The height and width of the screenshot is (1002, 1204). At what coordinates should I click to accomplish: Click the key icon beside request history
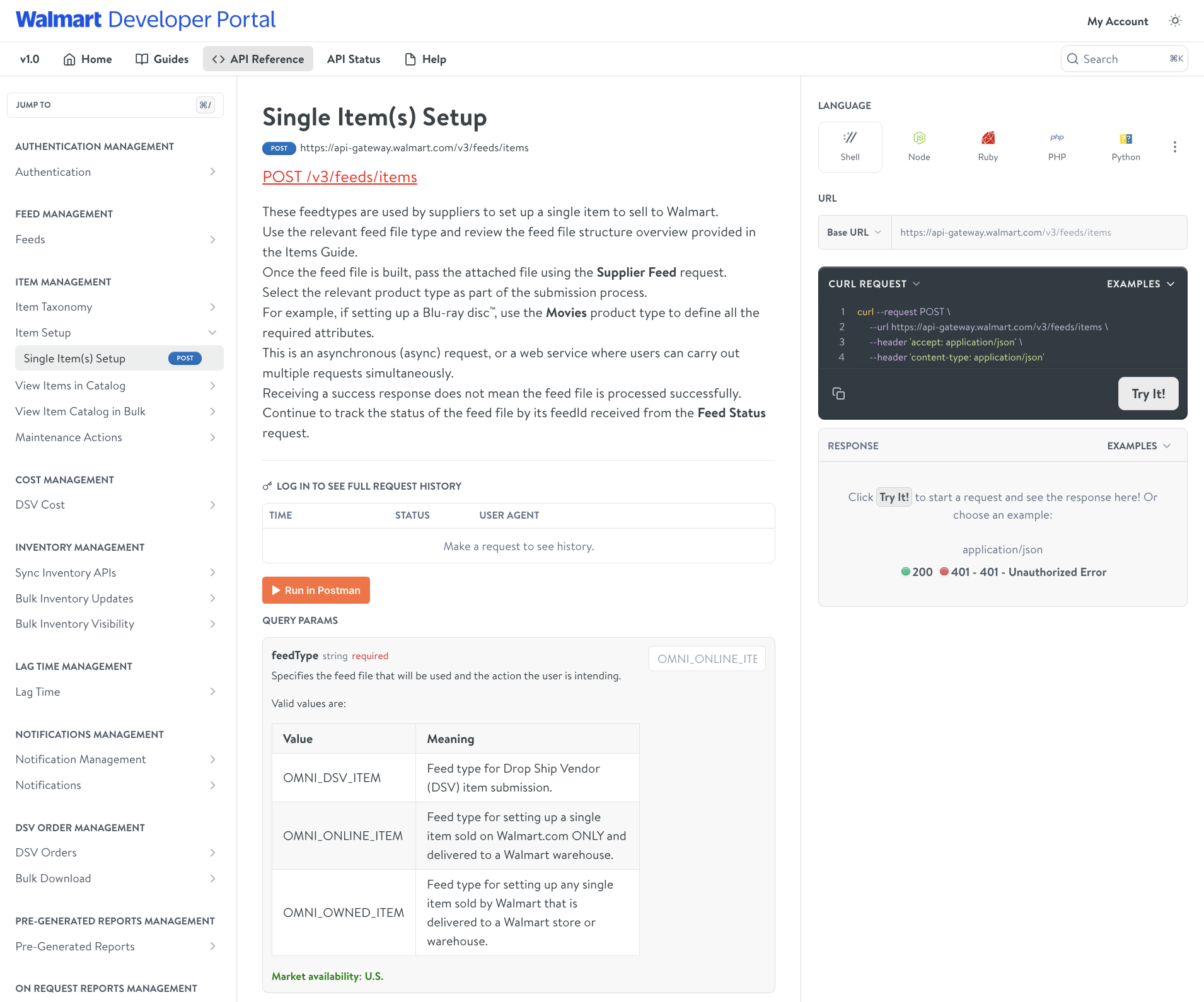pyautogui.click(x=267, y=486)
